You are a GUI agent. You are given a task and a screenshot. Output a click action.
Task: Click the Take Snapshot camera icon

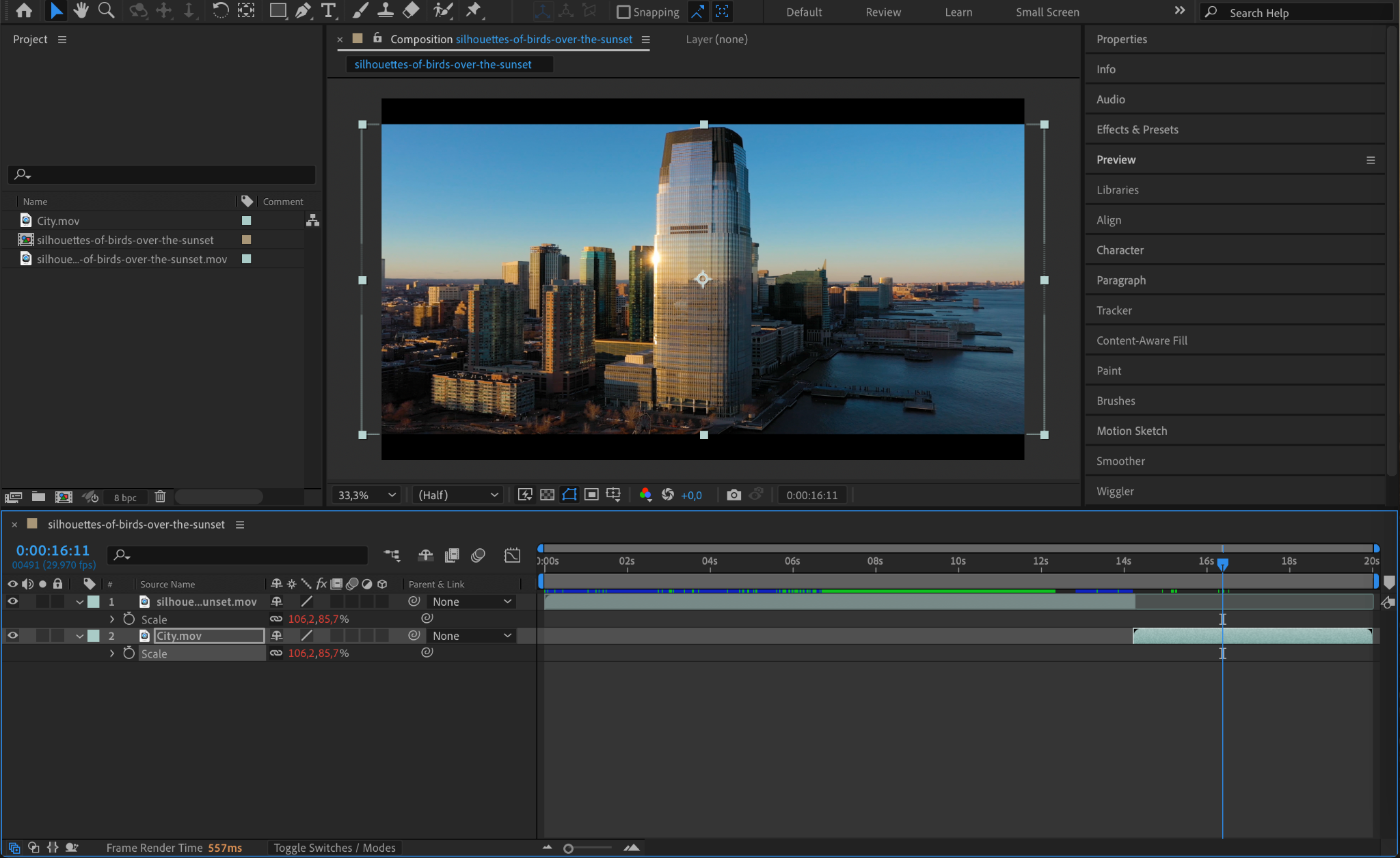click(733, 495)
